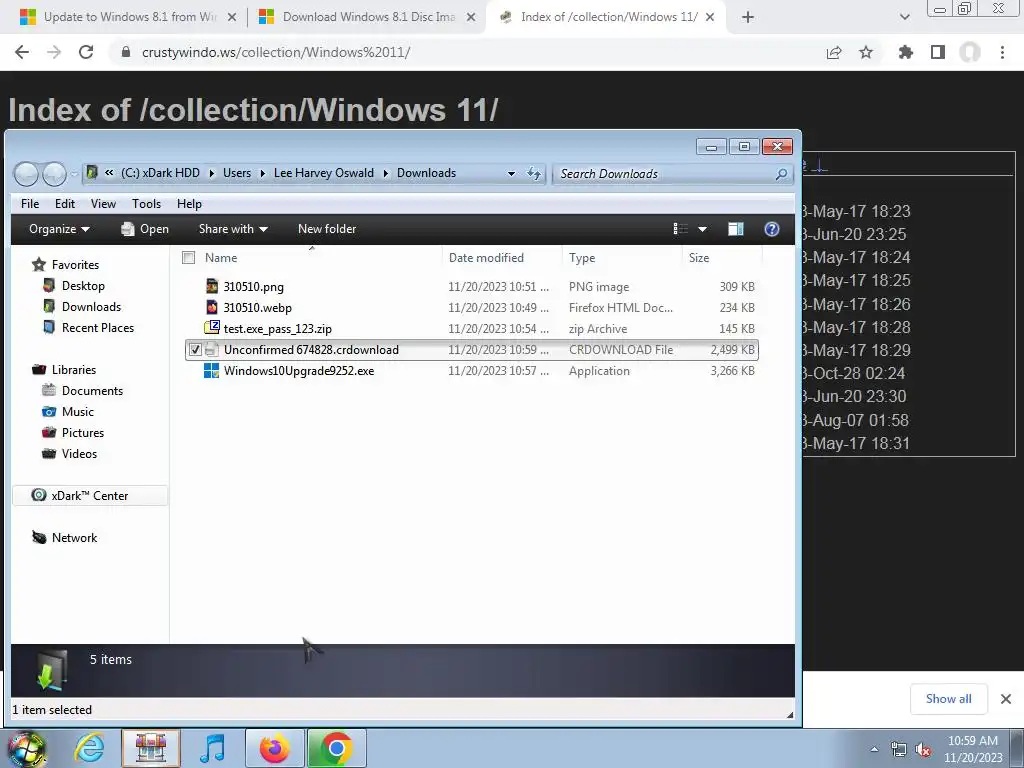Click the 310510.webp Firefox file icon

[x=212, y=307]
